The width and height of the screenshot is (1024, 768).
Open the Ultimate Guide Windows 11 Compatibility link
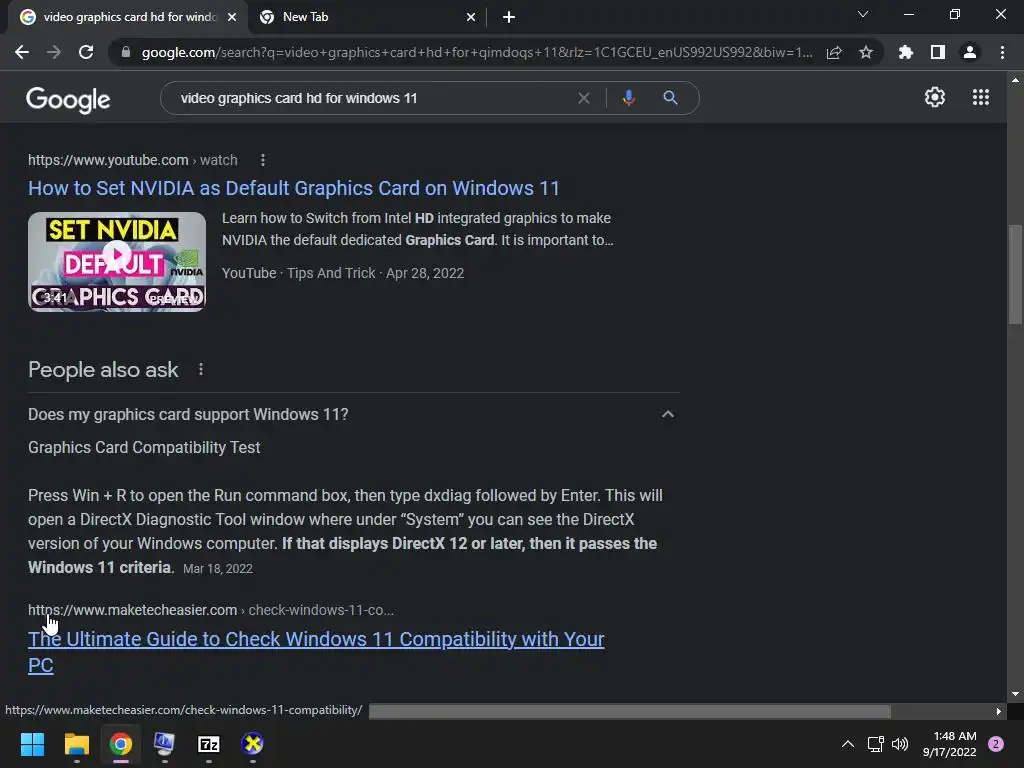pyautogui.click(x=316, y=652)
